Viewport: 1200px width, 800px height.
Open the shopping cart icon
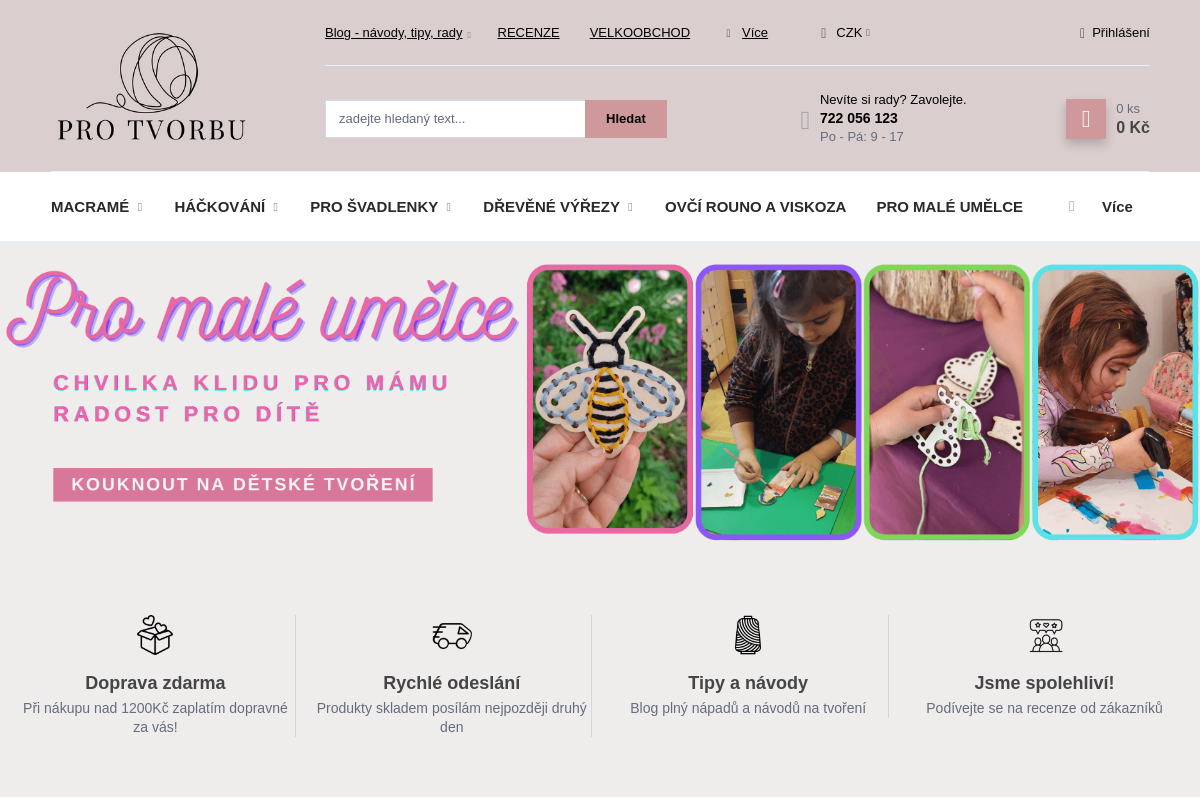pos(1085,119)
